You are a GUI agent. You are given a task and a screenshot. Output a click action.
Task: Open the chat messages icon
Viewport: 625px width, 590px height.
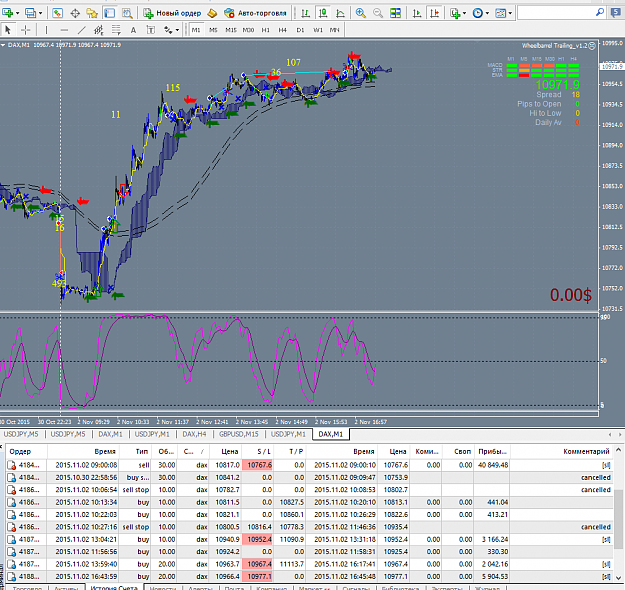coord(616,13)
